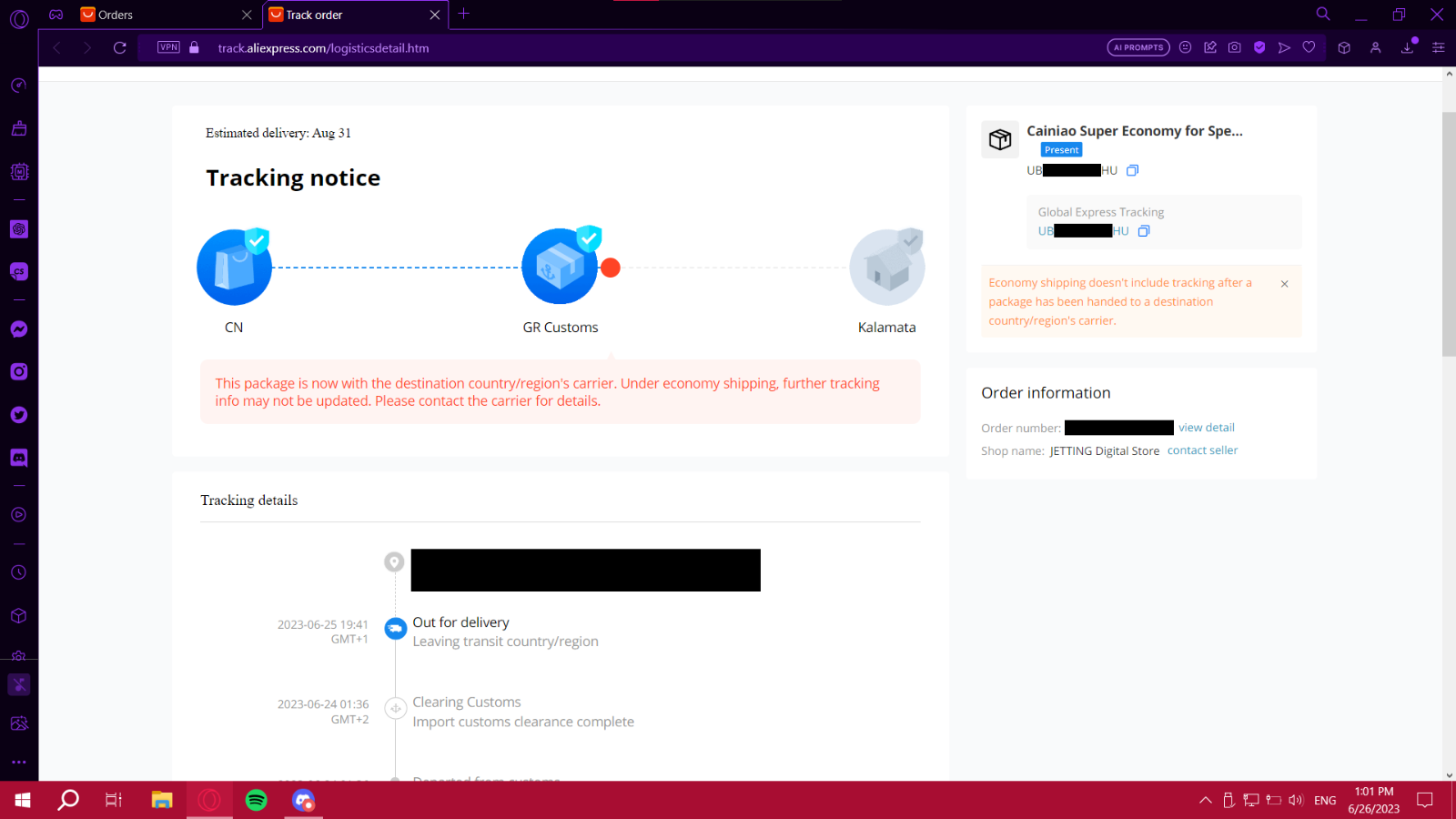Open Task View on the taskbar
This screenshot has width=1456, height=819.
[114, 800]
